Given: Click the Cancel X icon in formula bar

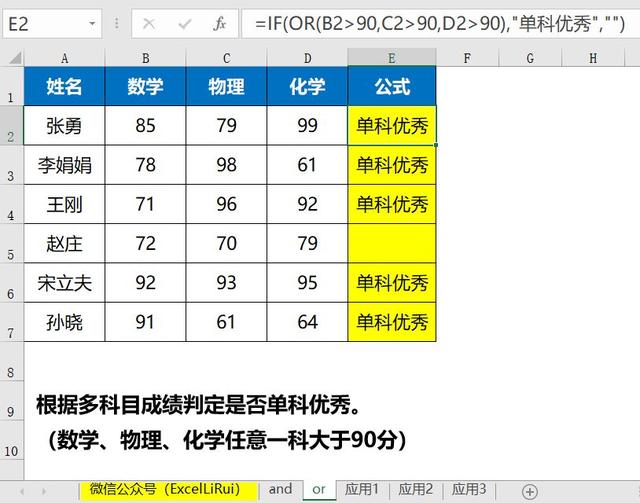Looking at the screenshot, I should (149, 24).
